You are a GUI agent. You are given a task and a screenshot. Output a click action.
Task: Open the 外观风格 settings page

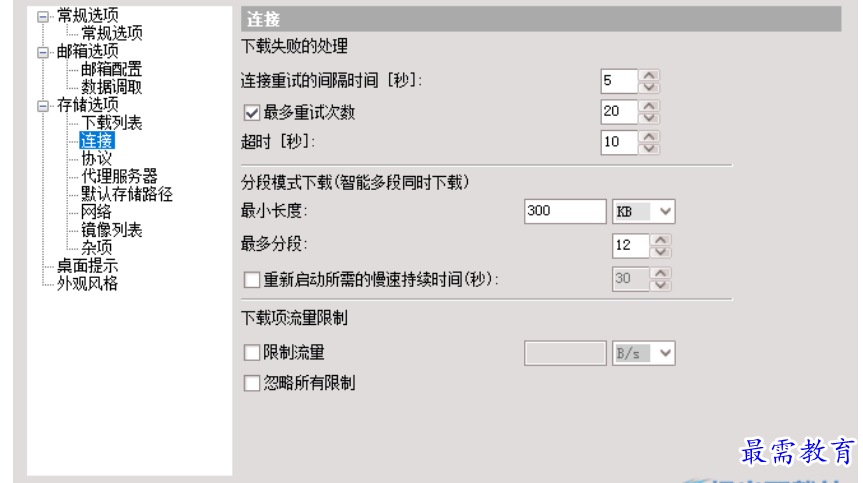point(88,283)
